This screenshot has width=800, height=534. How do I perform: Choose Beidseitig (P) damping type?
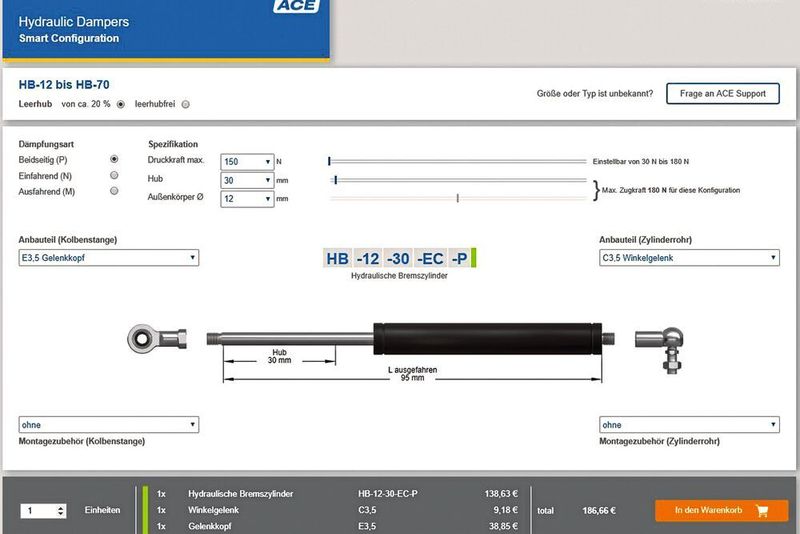114,159
